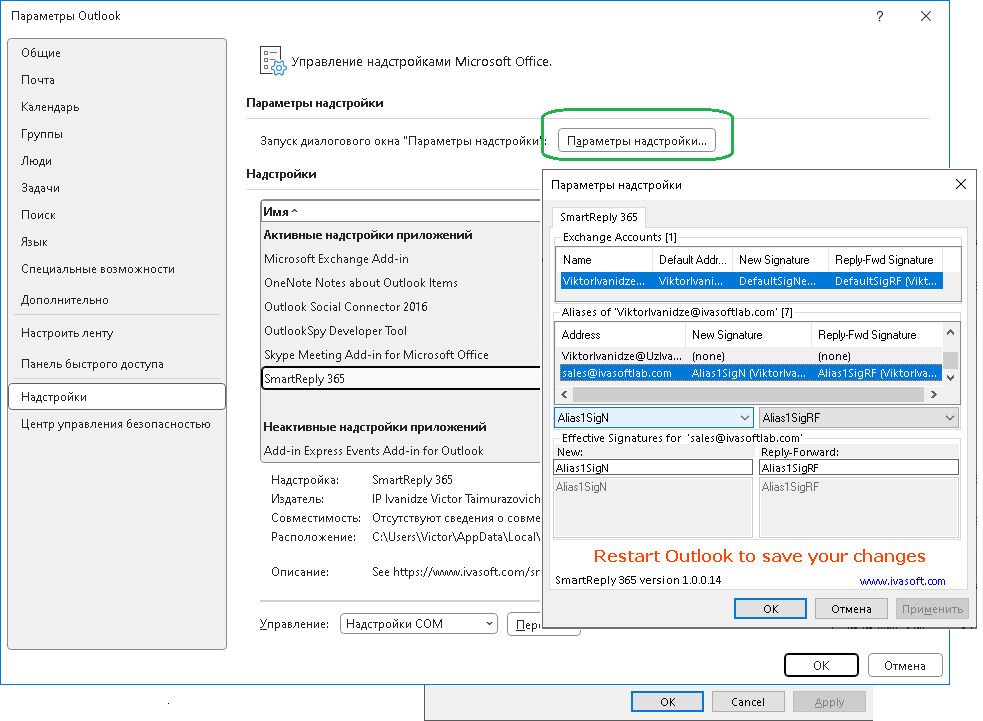Click OK in the background English dialog

pos(668,702)
